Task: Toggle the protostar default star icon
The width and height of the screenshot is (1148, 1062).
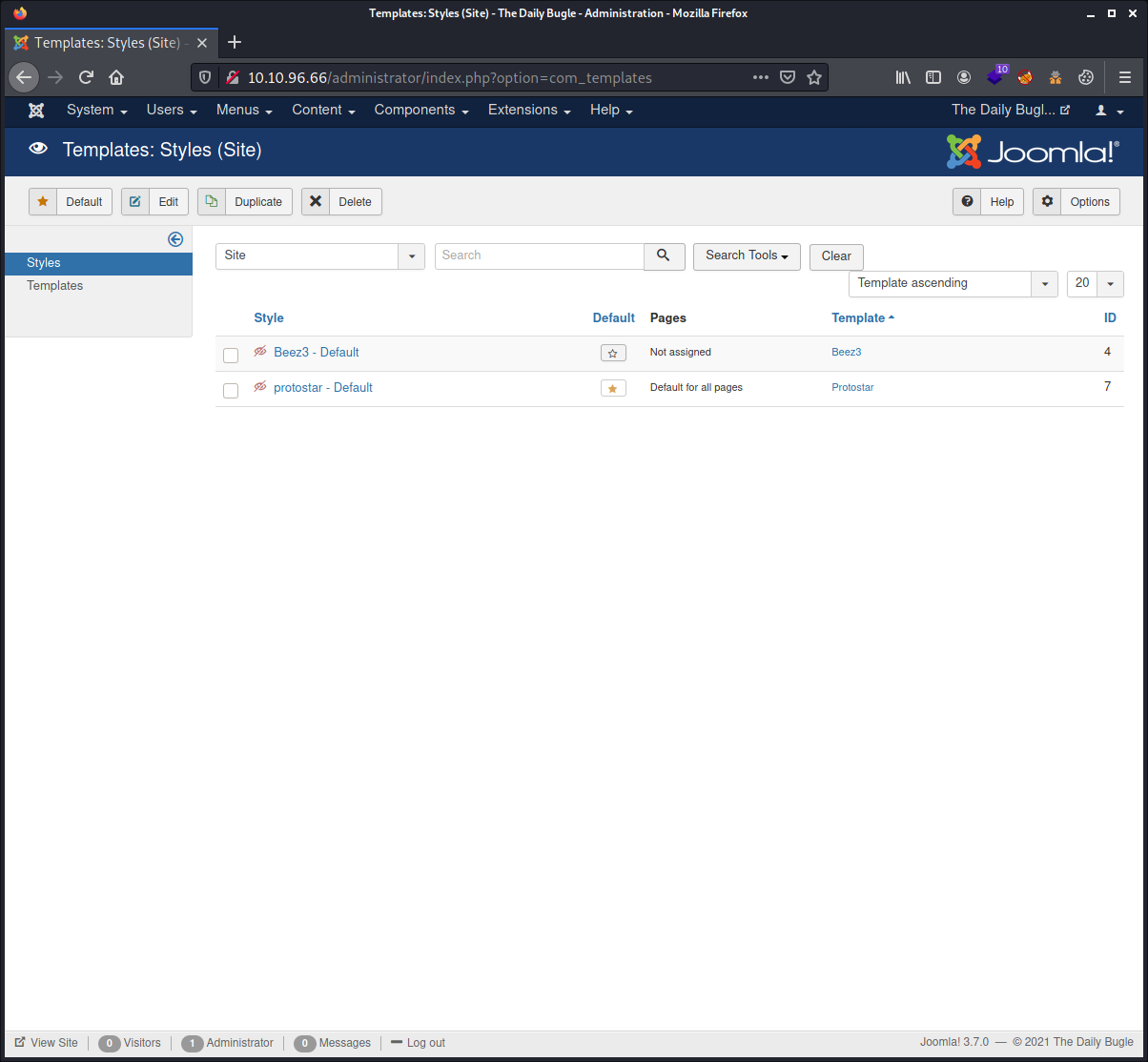Action: point(613,388)
